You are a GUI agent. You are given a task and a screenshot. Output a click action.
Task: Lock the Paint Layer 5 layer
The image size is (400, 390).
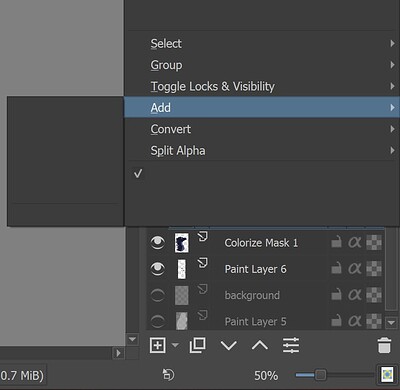(336, 321)
